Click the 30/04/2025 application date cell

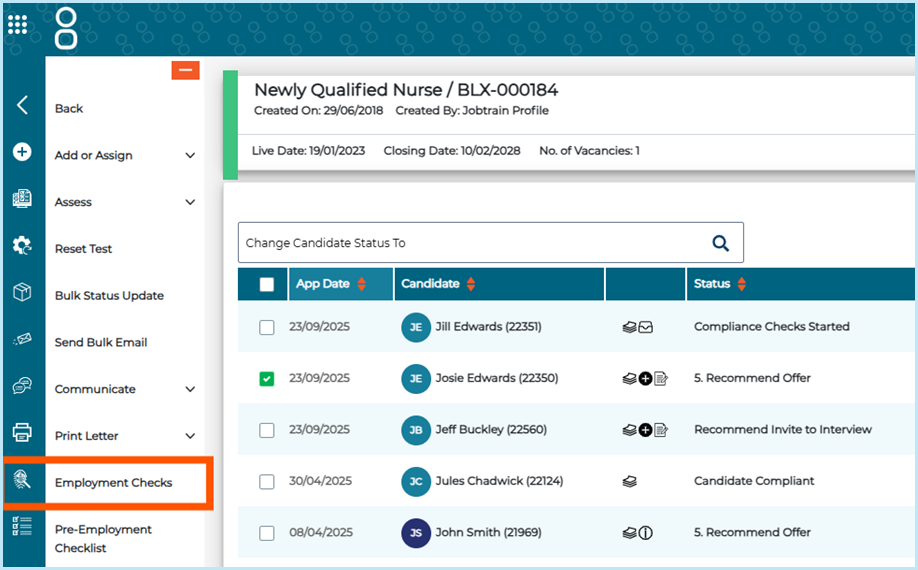tap(320, 481)
